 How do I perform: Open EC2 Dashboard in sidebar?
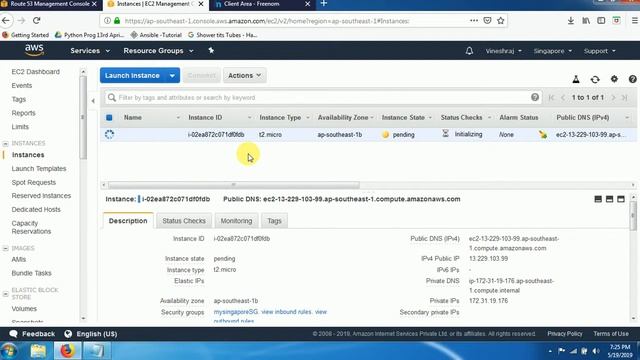tap(36, 71)
